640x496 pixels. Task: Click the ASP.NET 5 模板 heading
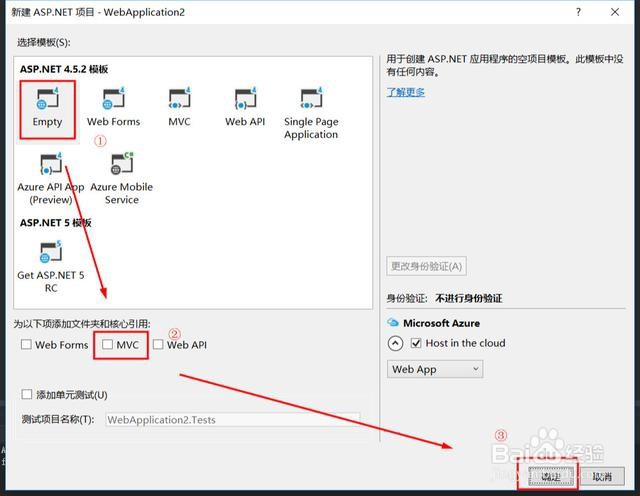pos(56,223)
